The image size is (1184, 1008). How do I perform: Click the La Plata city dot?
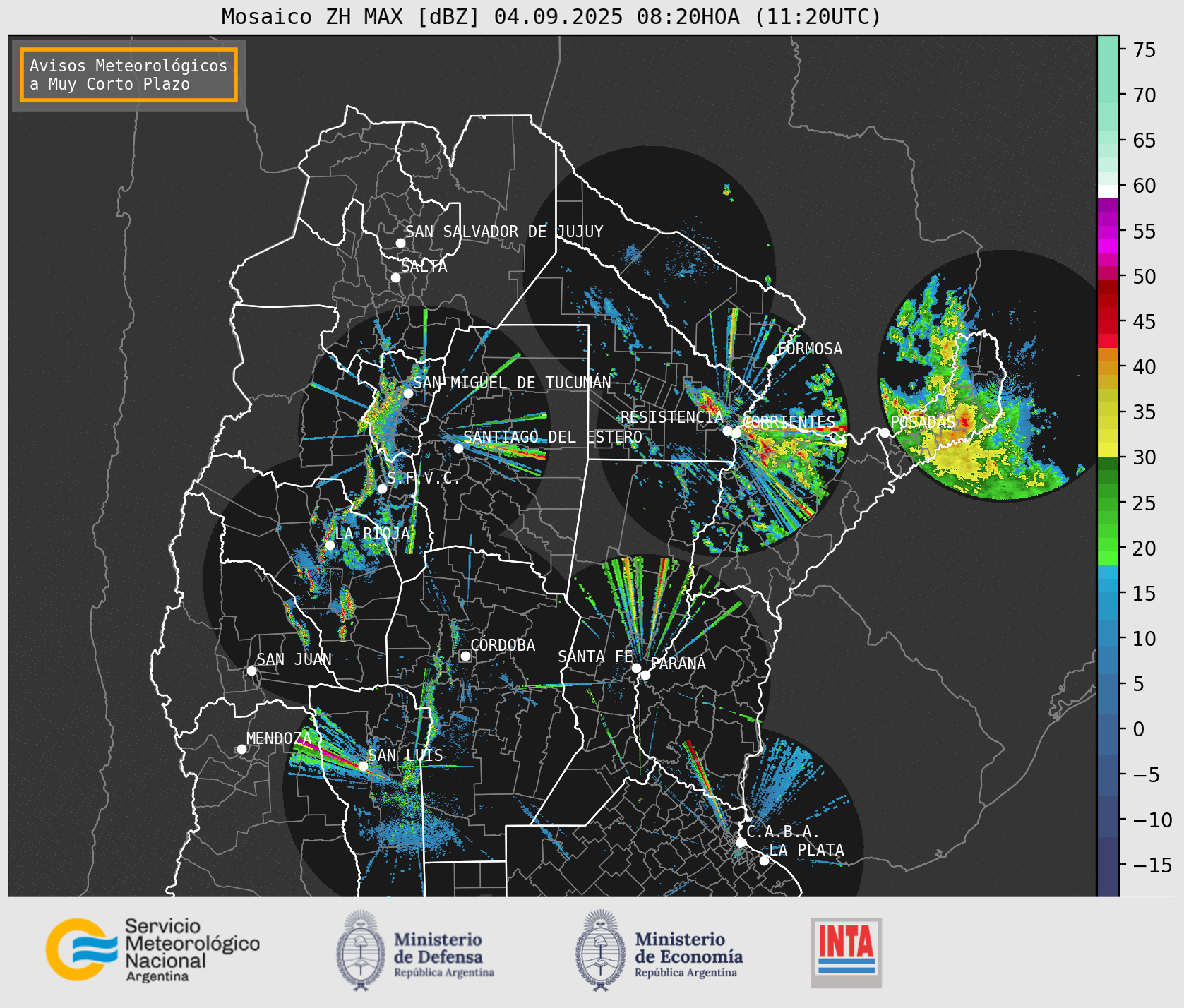coord(764,860)
